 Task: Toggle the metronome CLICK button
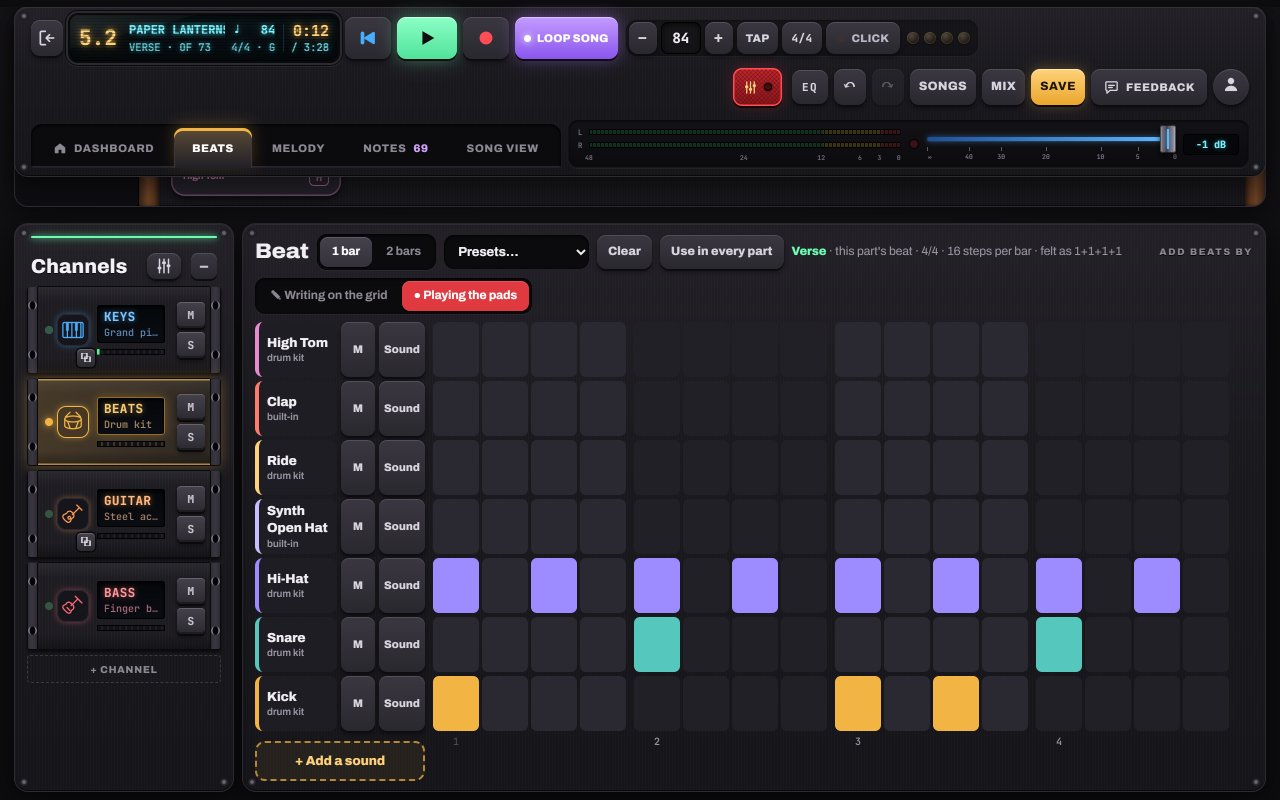(x=863, y=38)
